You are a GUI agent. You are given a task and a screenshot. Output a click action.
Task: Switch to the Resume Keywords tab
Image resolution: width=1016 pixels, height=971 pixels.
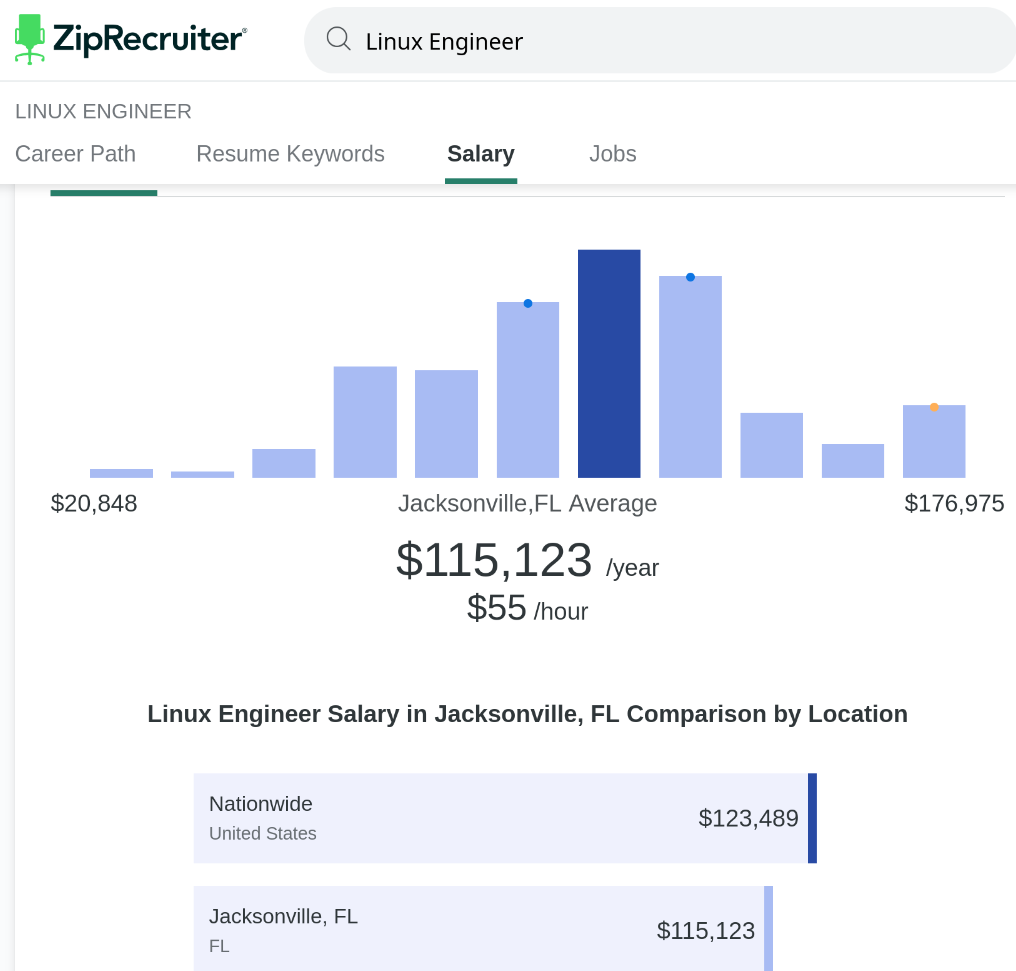pos(290,154)
